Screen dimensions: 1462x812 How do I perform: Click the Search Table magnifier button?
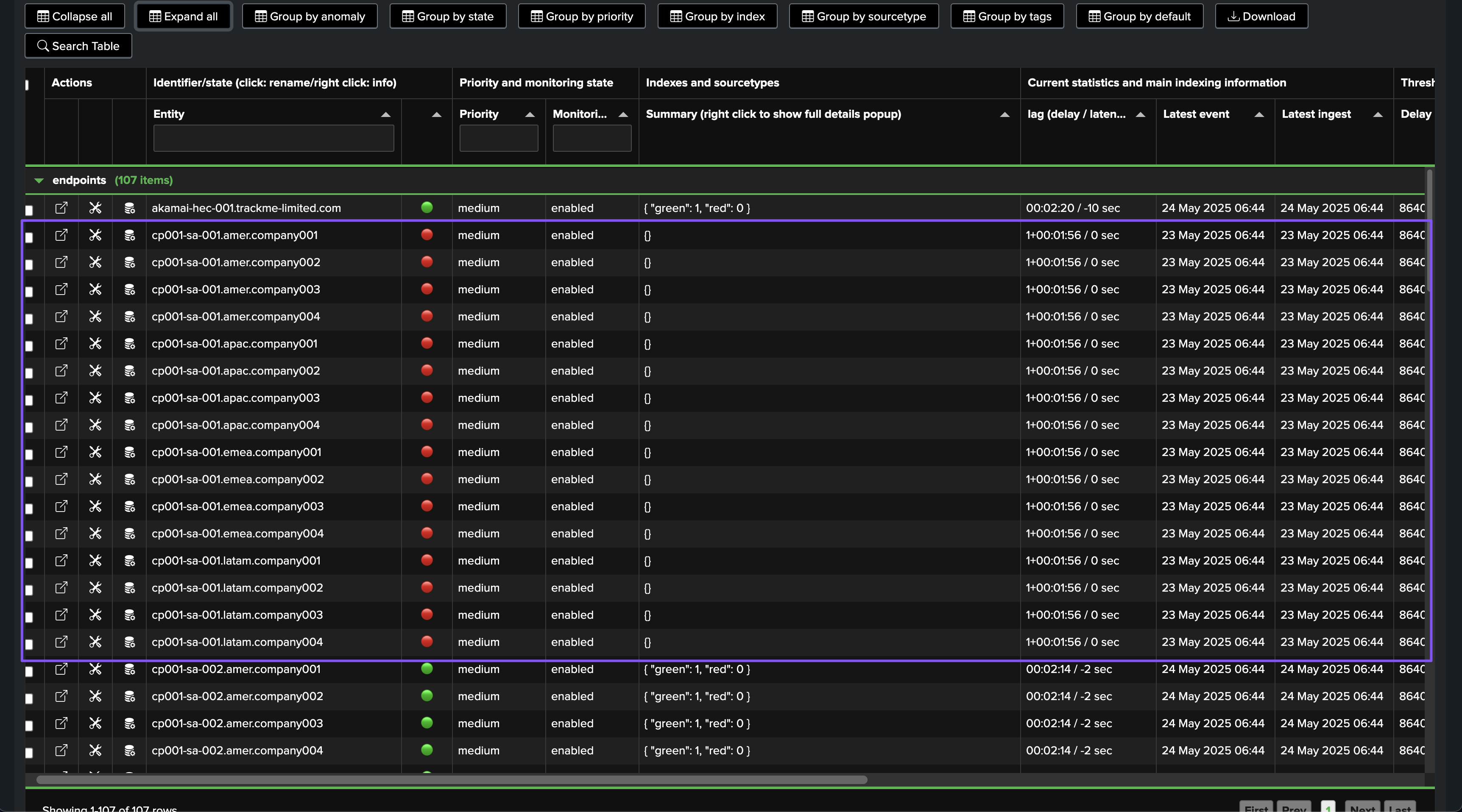pyautogui.click(x=78, y=46)
